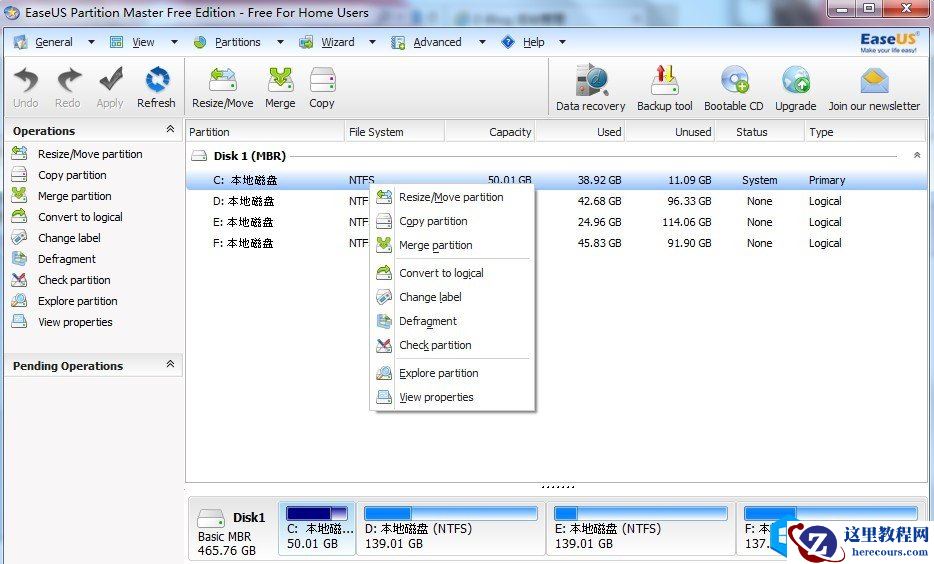Click Check partition icon in Operations panel
934x564 pixels.
click(19, 279)
